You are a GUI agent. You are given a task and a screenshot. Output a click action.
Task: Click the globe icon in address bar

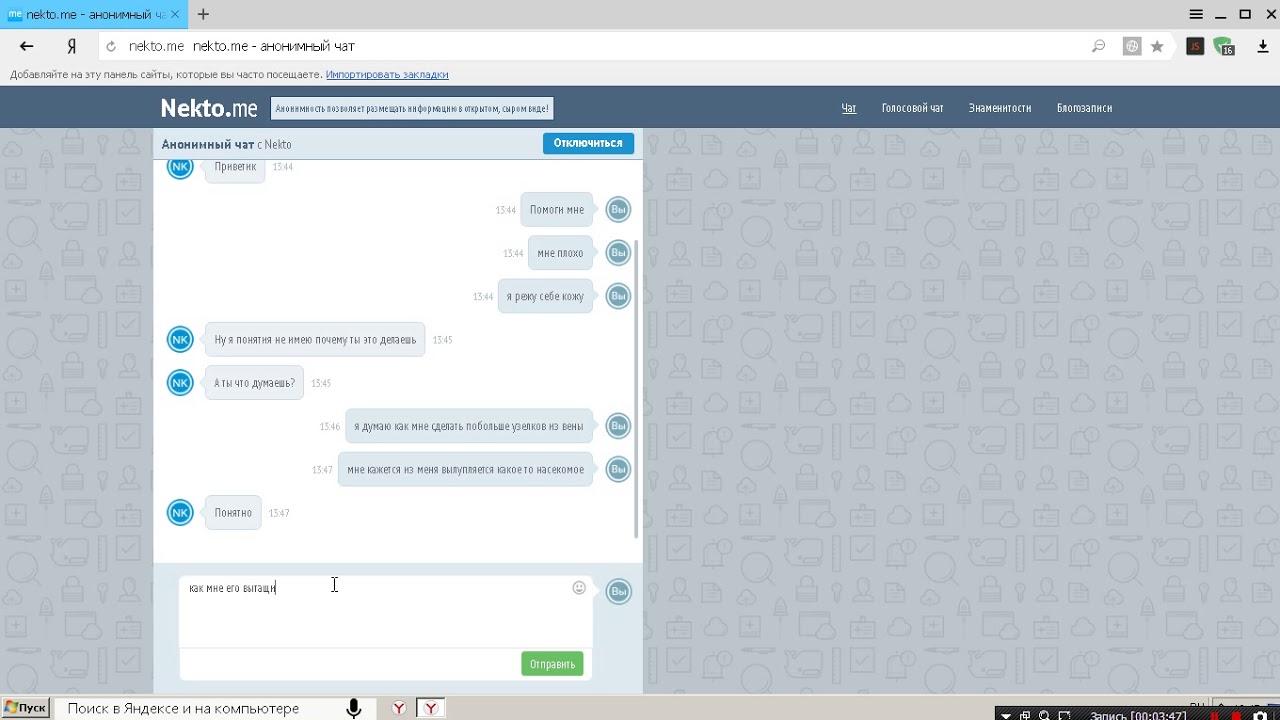point(1132,46)
